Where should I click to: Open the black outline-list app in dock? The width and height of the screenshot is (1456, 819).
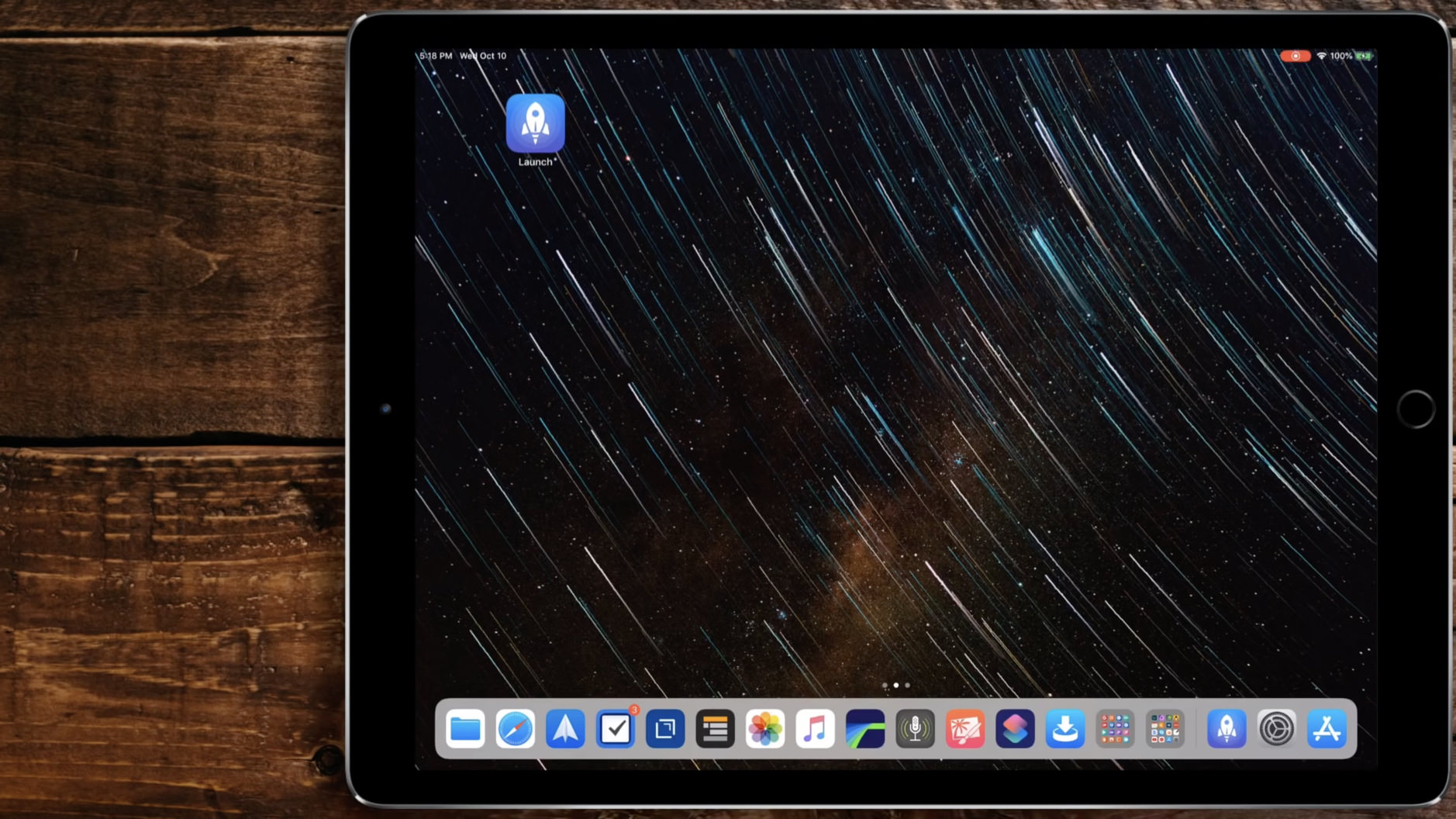click(715, 729)
